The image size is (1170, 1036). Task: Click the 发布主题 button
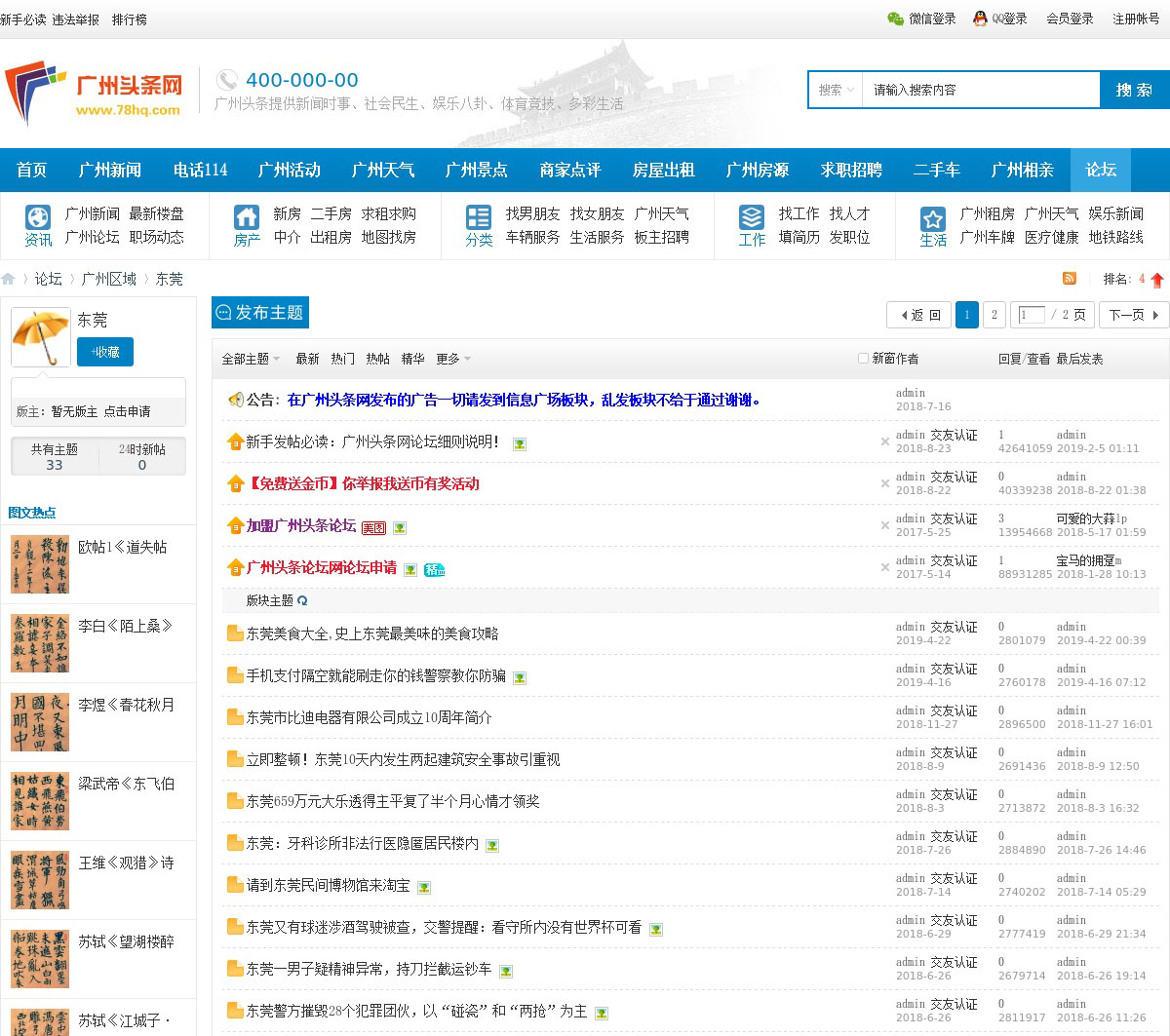(260, 312)
